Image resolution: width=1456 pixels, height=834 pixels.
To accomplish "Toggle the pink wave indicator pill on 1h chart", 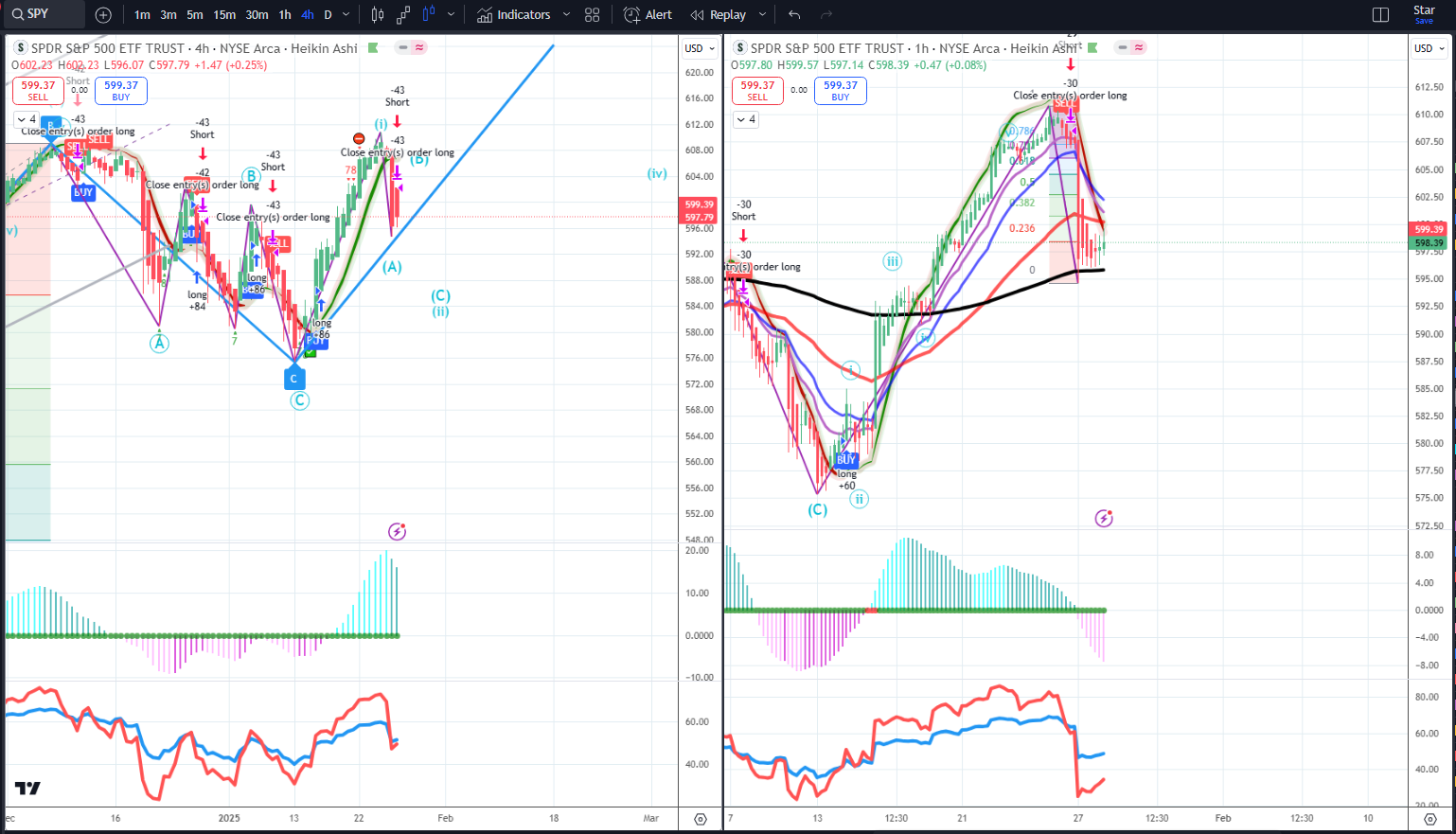I will [1139, 47].
